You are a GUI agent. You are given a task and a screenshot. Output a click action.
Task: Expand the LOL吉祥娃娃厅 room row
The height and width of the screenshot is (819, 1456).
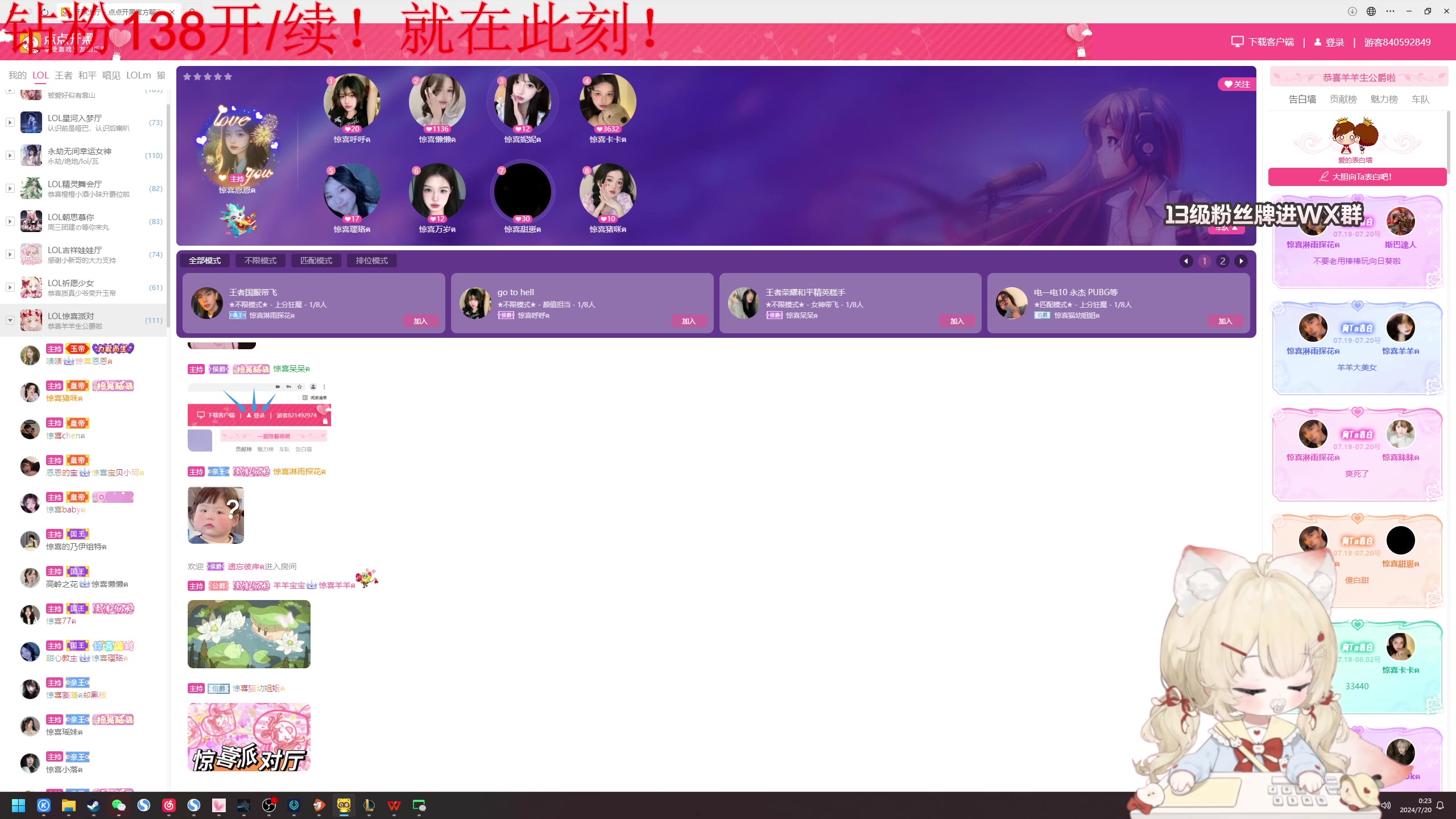click(10, 254)
